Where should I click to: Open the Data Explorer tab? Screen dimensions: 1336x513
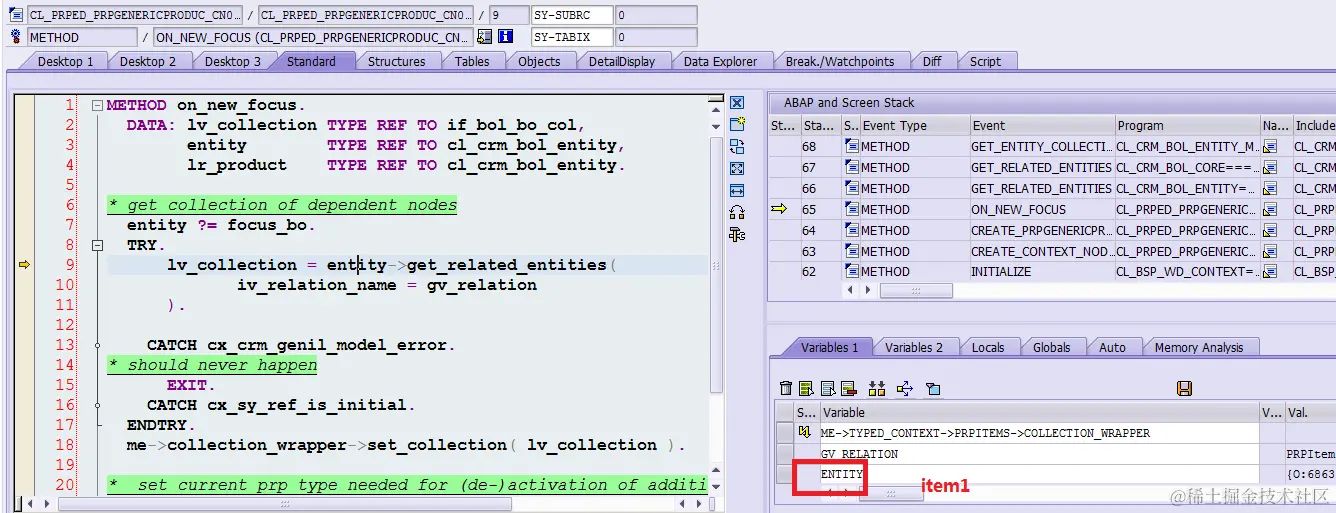721,61
